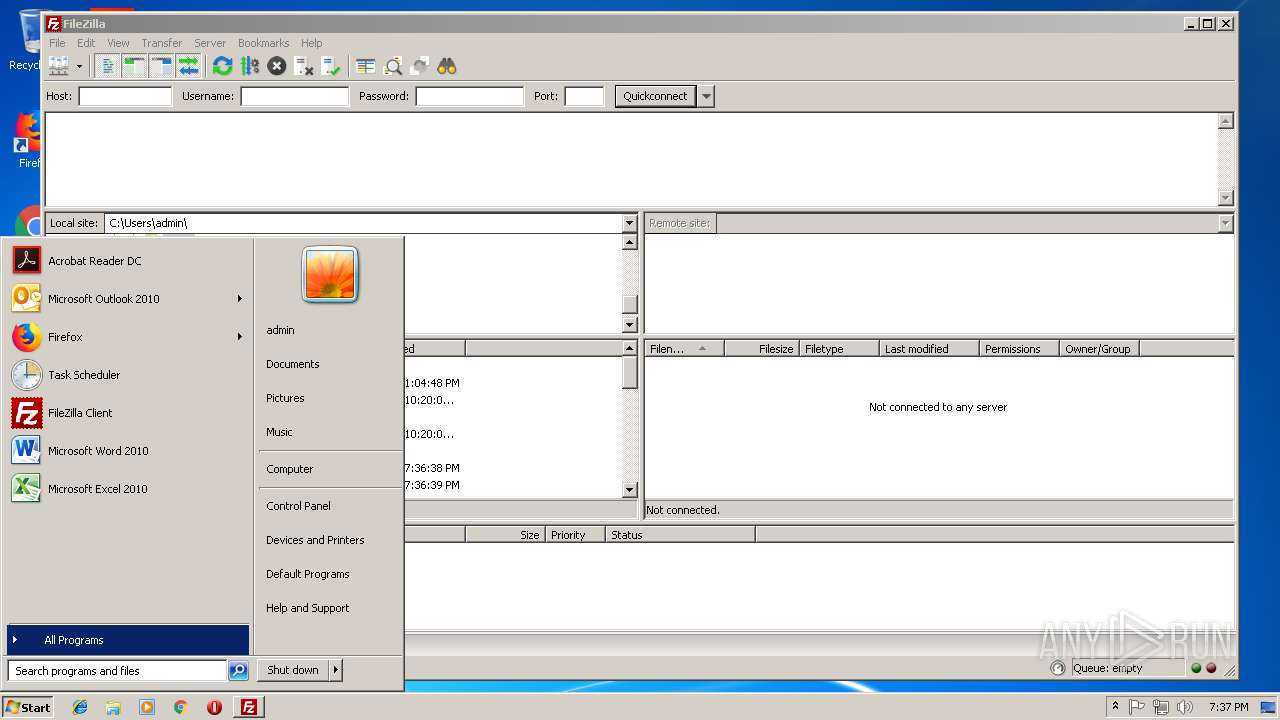Launch Acrobat Reader DC from Start menu
Screen dimensions: 1280x720
[128, 261]
